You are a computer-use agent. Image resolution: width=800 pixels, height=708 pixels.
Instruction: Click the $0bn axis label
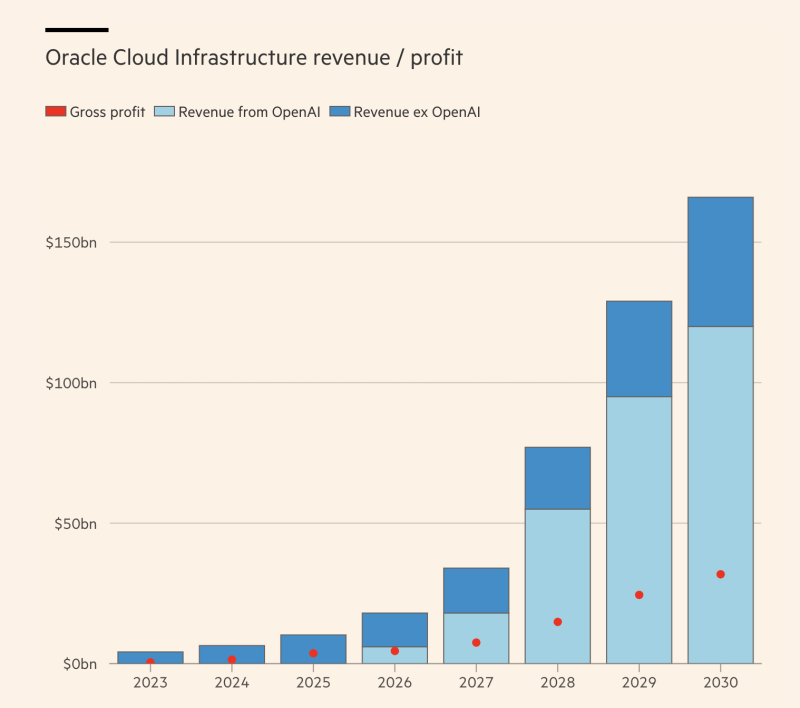[80, 664]
